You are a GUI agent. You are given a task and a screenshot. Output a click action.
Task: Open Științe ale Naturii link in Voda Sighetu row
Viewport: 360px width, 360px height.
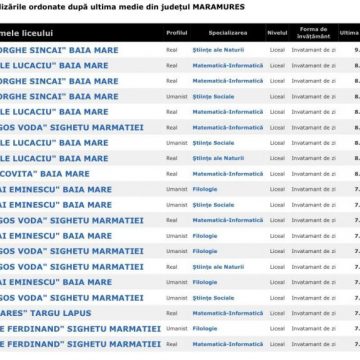coord(218,267)
